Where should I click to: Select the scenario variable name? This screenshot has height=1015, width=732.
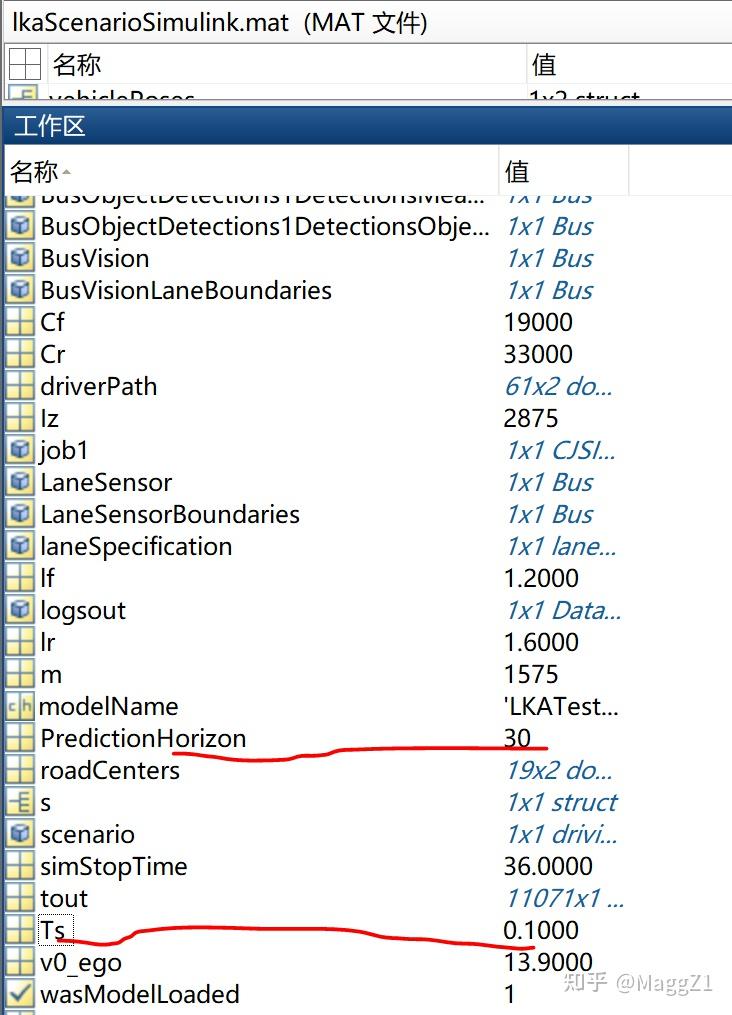pos(87,834)
